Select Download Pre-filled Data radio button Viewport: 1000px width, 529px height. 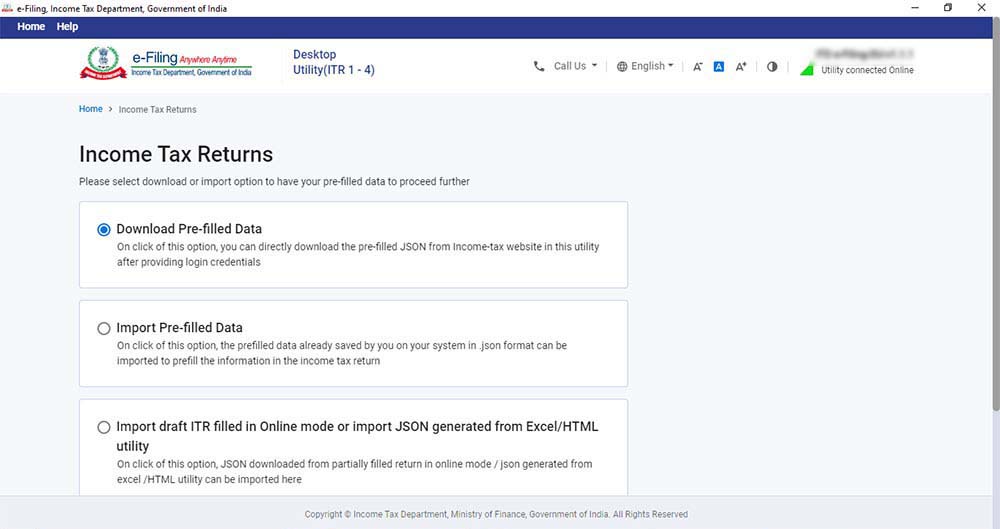pos(104,229)
